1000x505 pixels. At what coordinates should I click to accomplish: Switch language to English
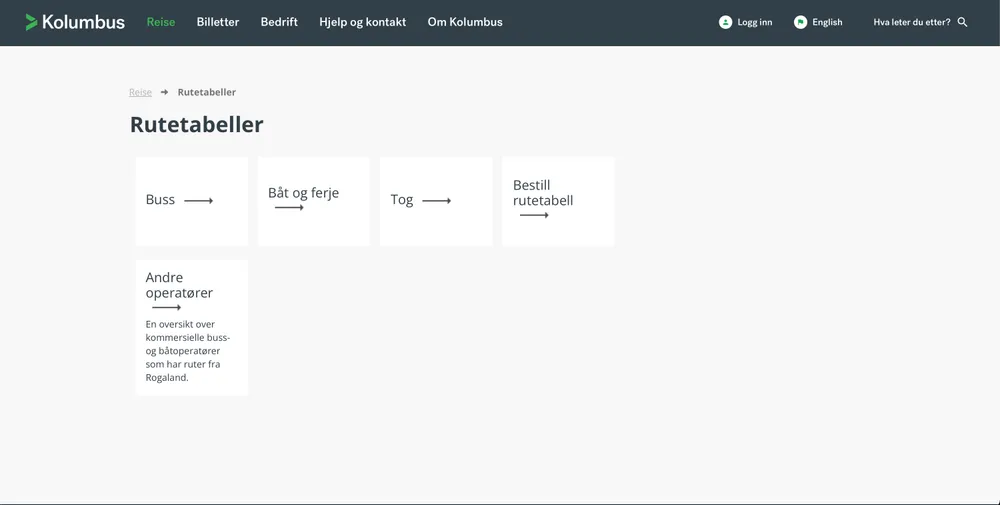click(x=827, y=22)
